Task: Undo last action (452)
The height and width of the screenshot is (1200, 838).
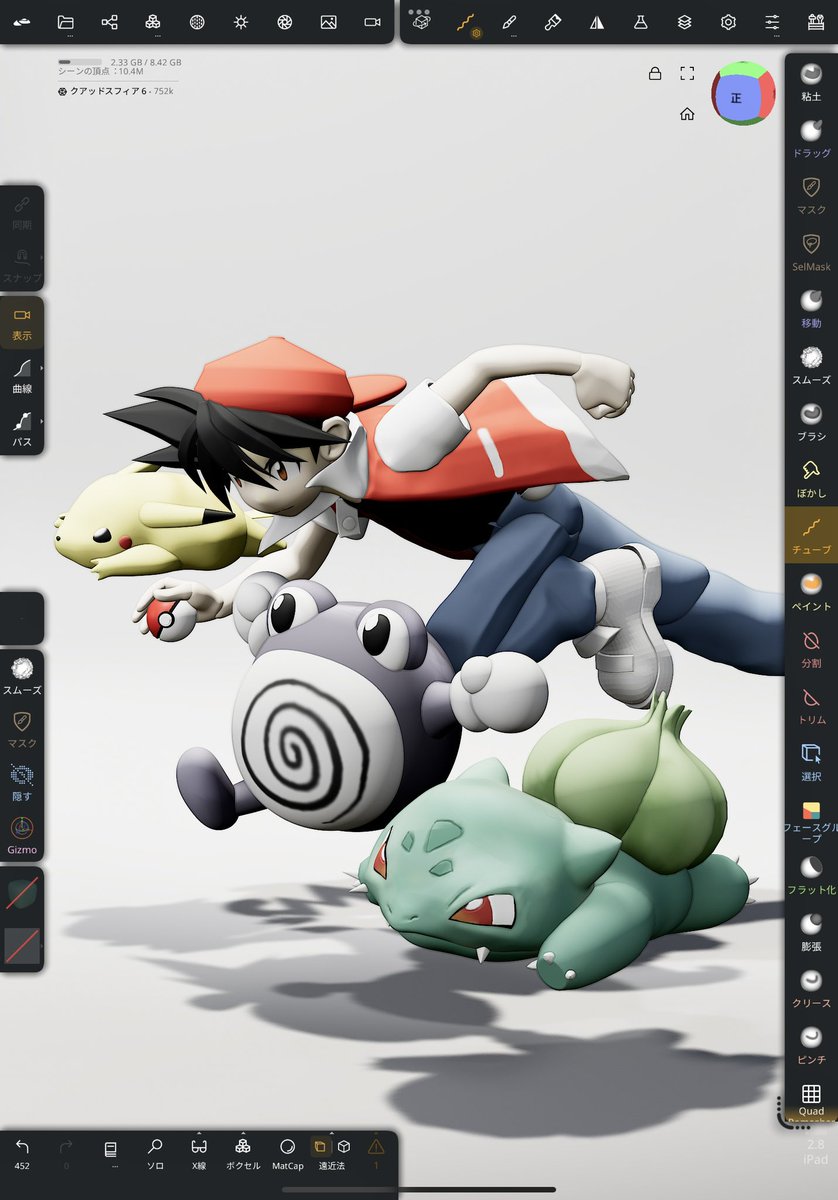Action: 22,1152
